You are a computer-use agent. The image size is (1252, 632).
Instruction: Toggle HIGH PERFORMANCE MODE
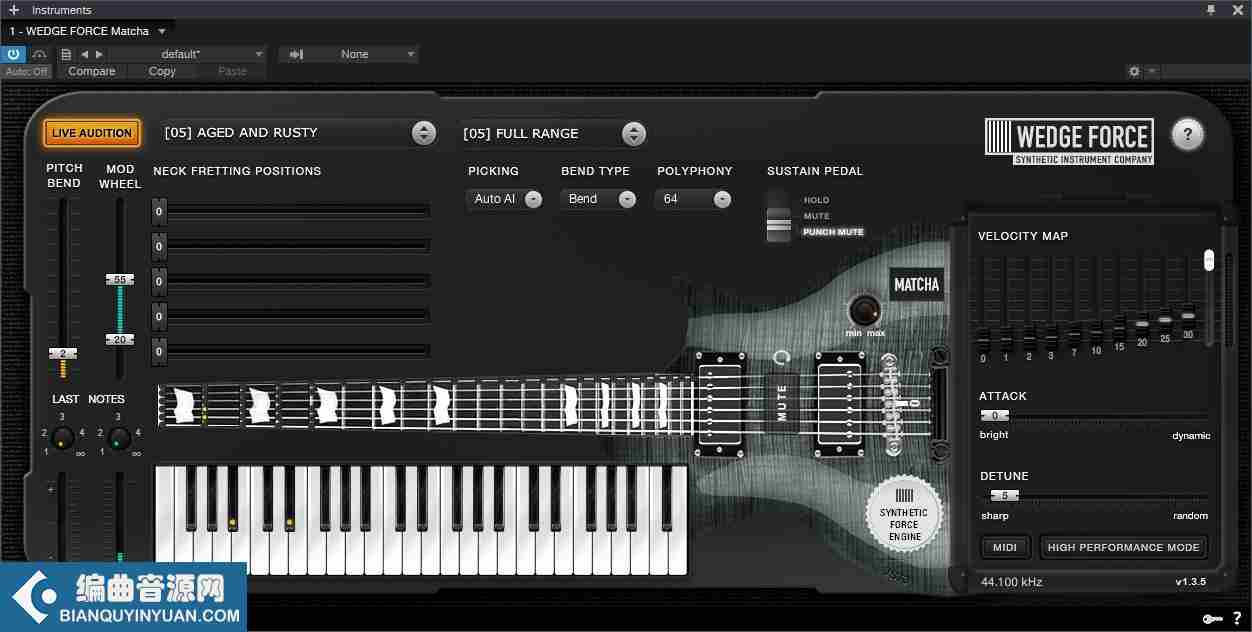click(1123, 547)
